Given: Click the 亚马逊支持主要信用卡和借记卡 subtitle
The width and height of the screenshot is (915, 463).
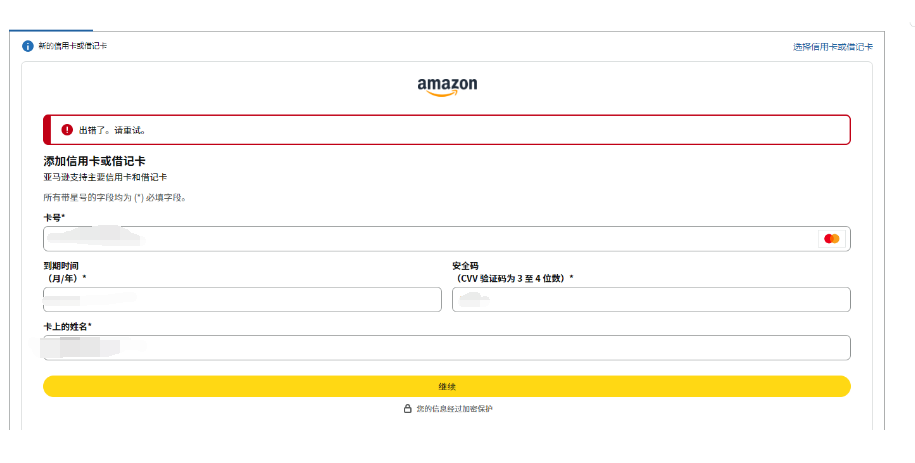Looking at the screenshot, I should coord(97,177).
